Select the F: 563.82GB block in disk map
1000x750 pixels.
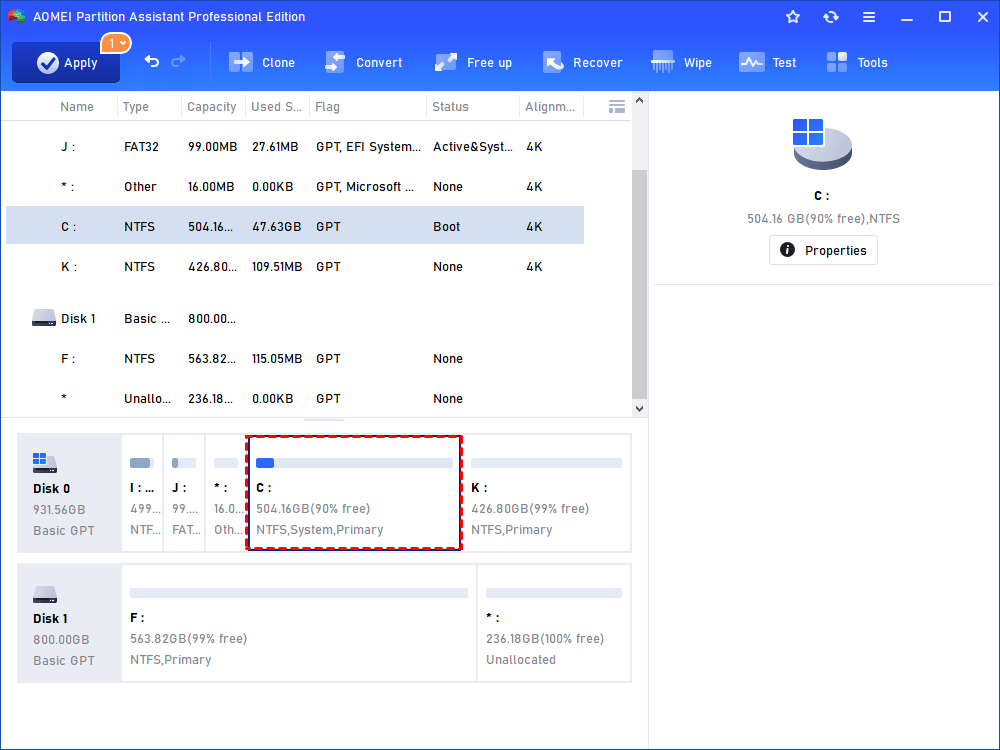click(299, 623)
